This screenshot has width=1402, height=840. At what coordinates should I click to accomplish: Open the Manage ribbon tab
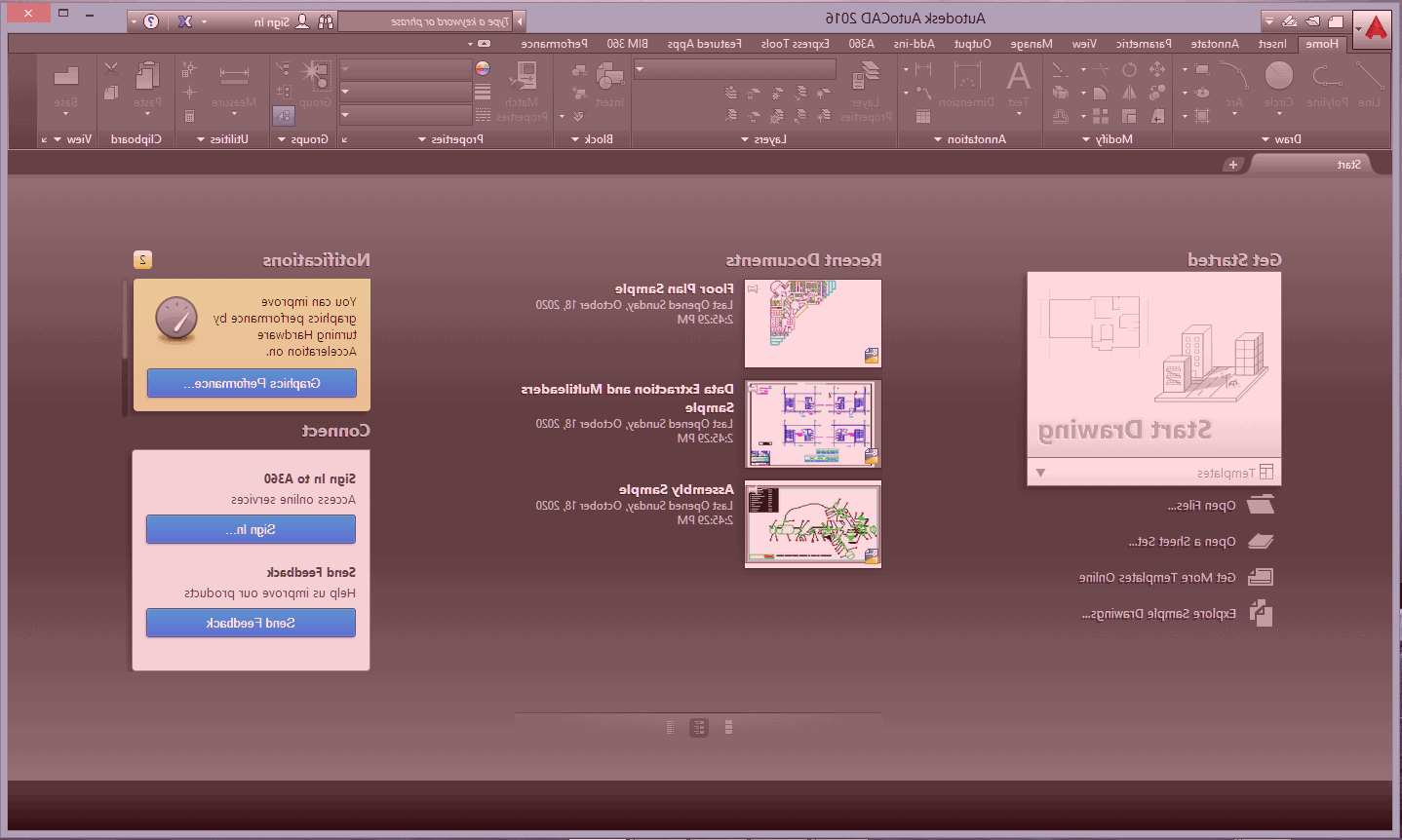click(1032, 44)
